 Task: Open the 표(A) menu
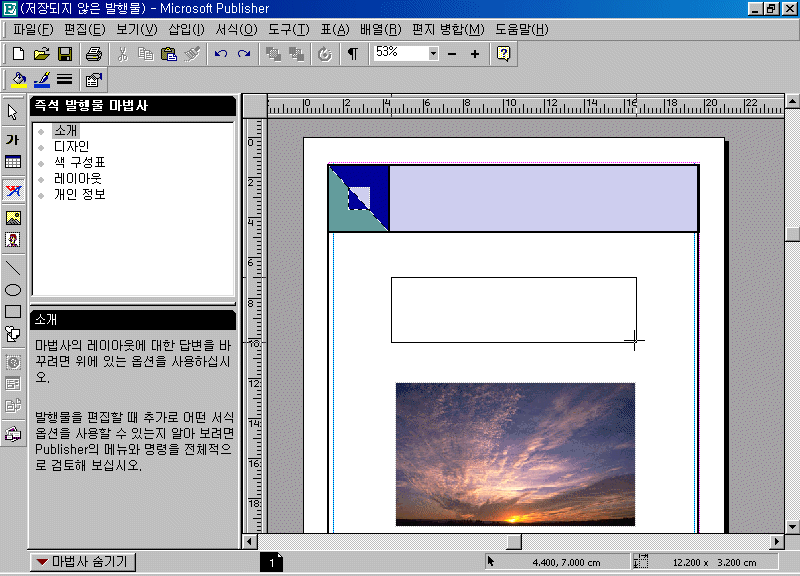coord(335,30)
